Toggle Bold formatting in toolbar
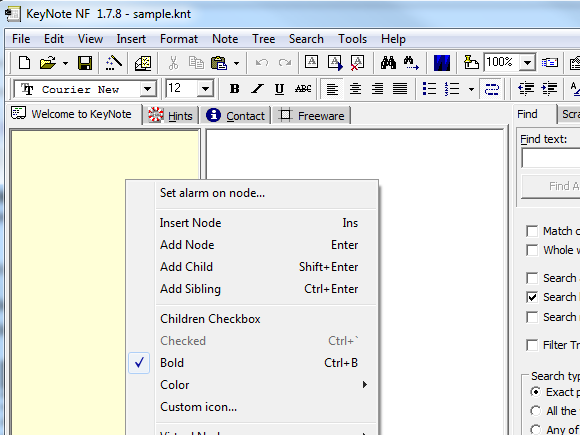Viewport: 580px width, 435px height. [x=234, y=89]
